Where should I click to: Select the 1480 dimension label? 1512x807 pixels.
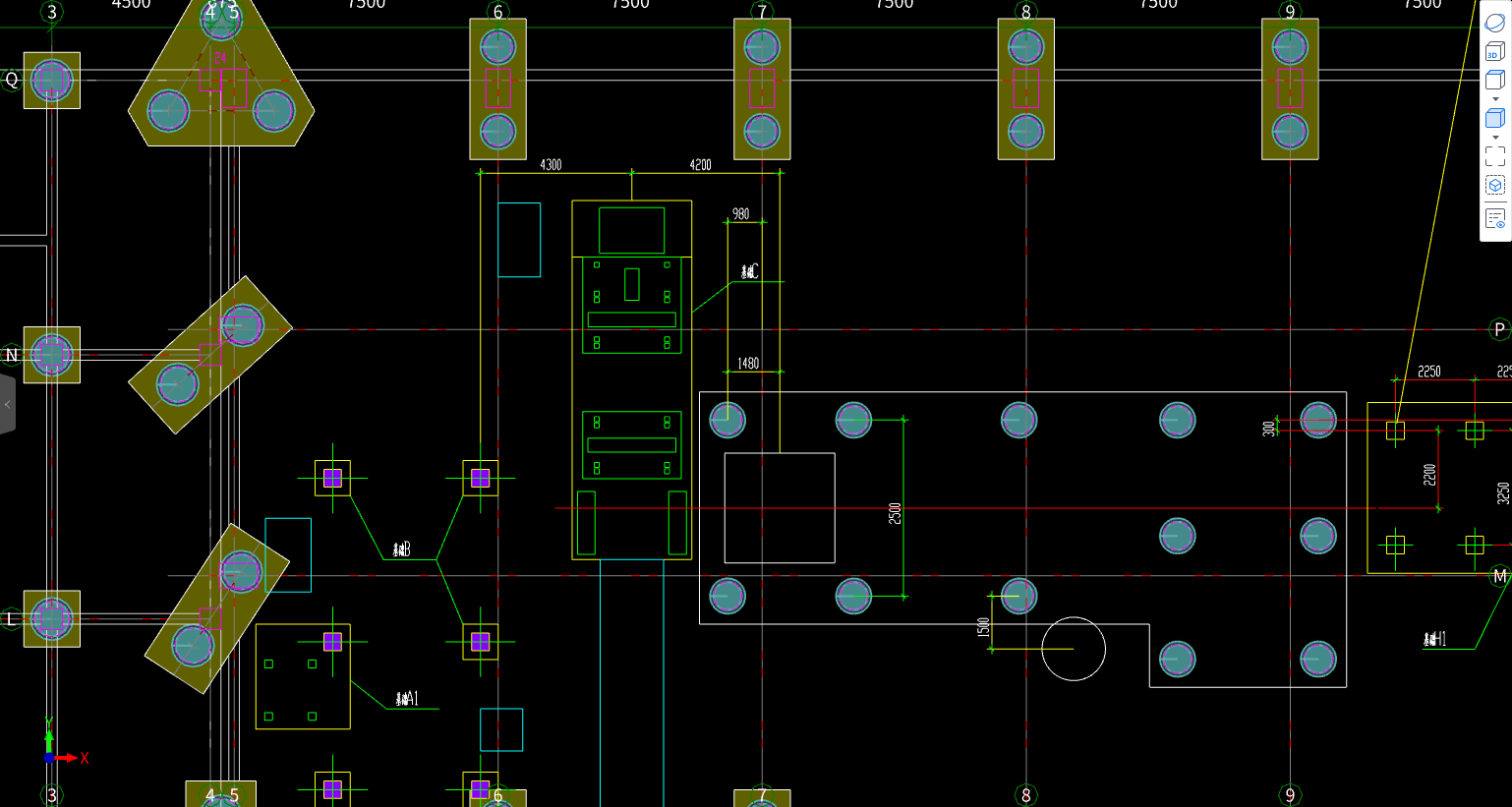coord(748,363)
